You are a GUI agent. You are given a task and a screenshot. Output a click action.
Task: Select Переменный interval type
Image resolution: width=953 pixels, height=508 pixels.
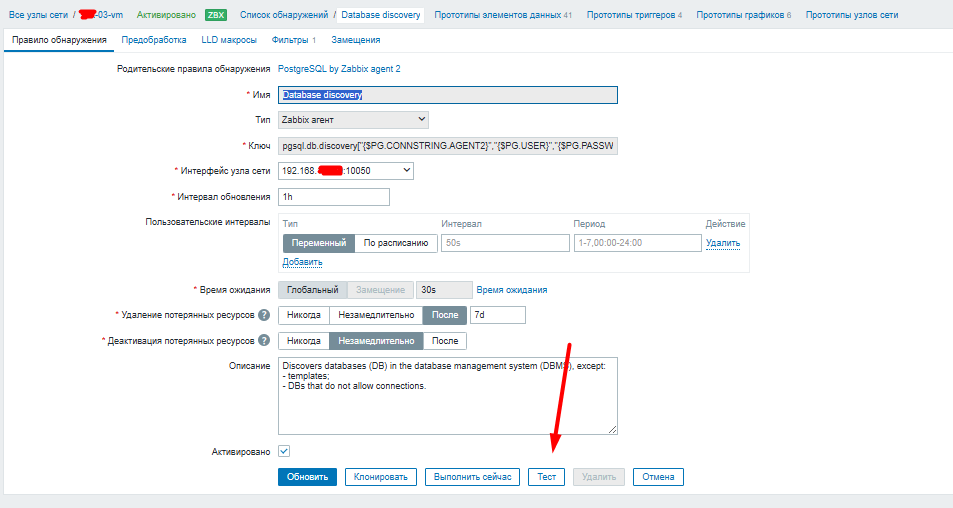coord(318,242)
